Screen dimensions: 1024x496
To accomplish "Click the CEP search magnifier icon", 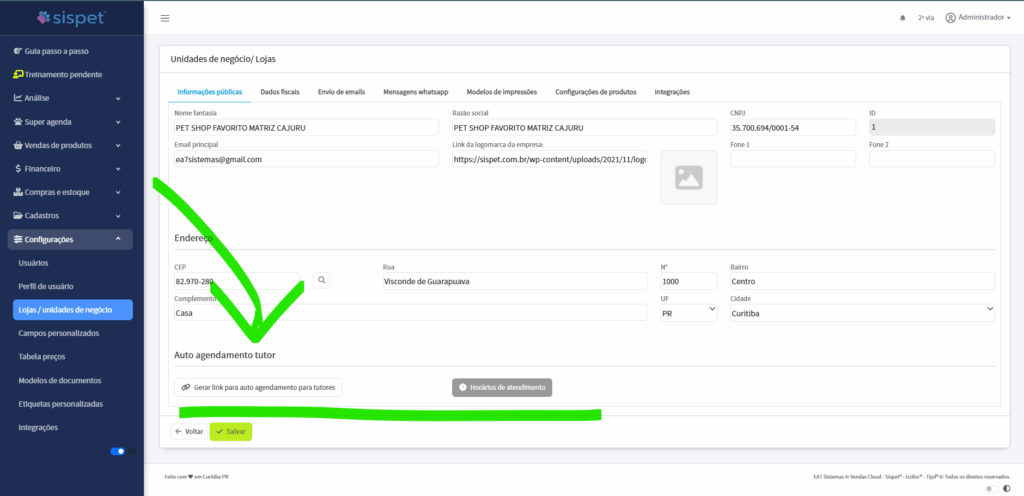I will (322, 281).
